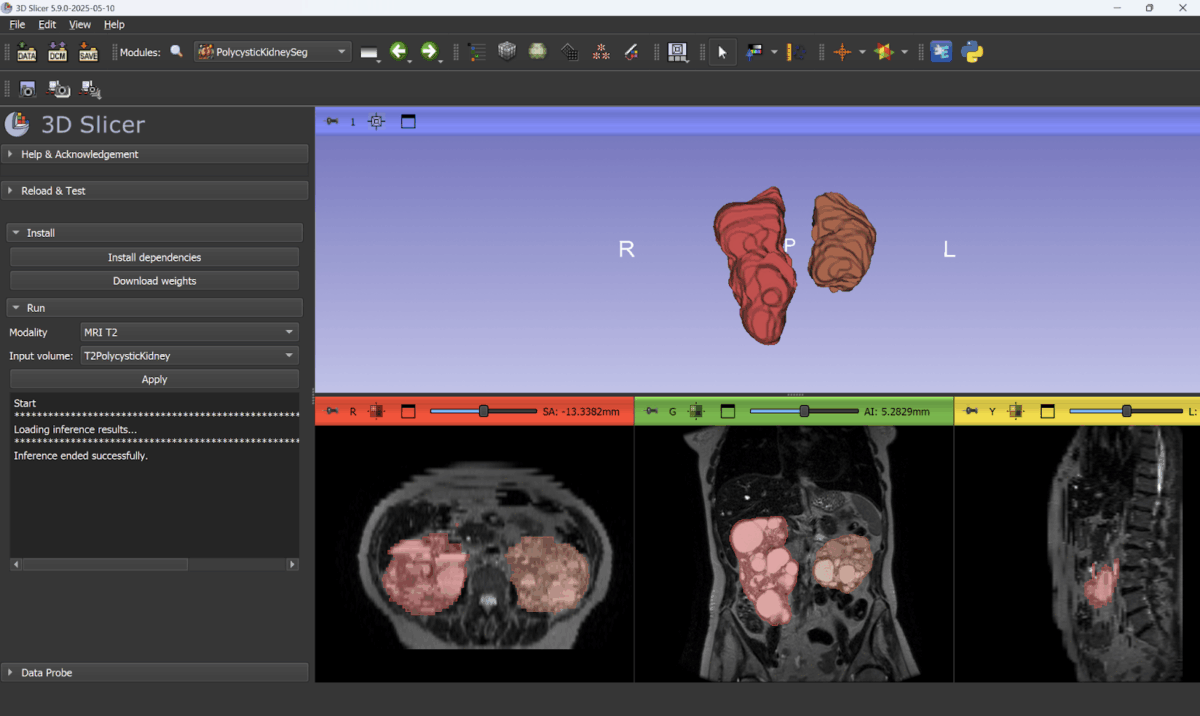
Task: Click the Apply button
Action: tap(154, 379)
